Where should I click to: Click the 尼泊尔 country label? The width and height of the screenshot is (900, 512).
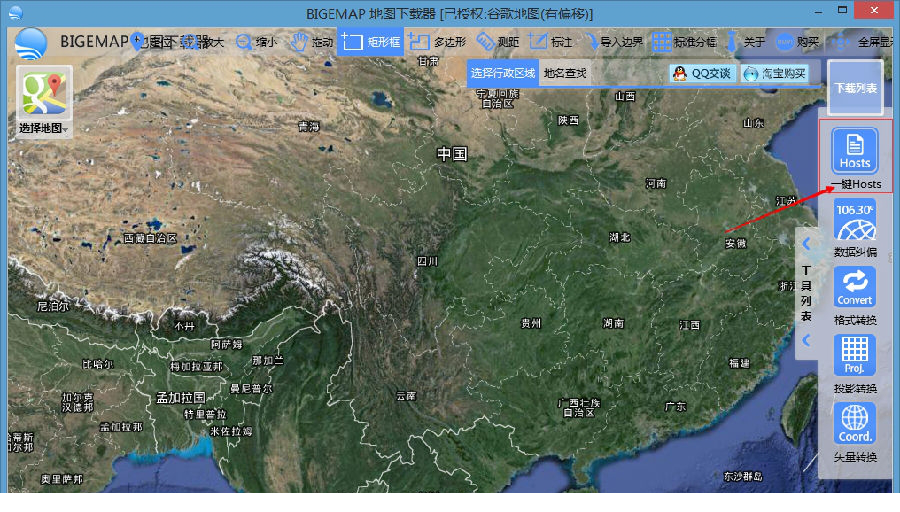[53, 307]
